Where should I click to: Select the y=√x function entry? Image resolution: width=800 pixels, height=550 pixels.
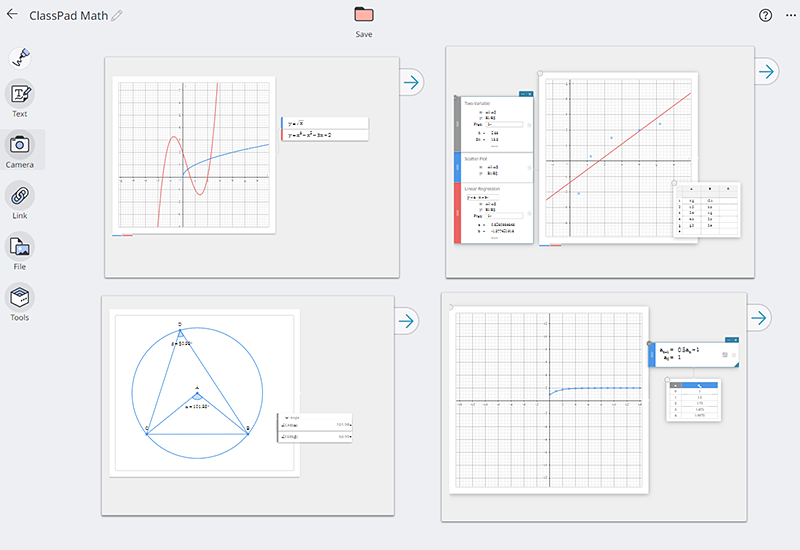(x=325, y=123)
